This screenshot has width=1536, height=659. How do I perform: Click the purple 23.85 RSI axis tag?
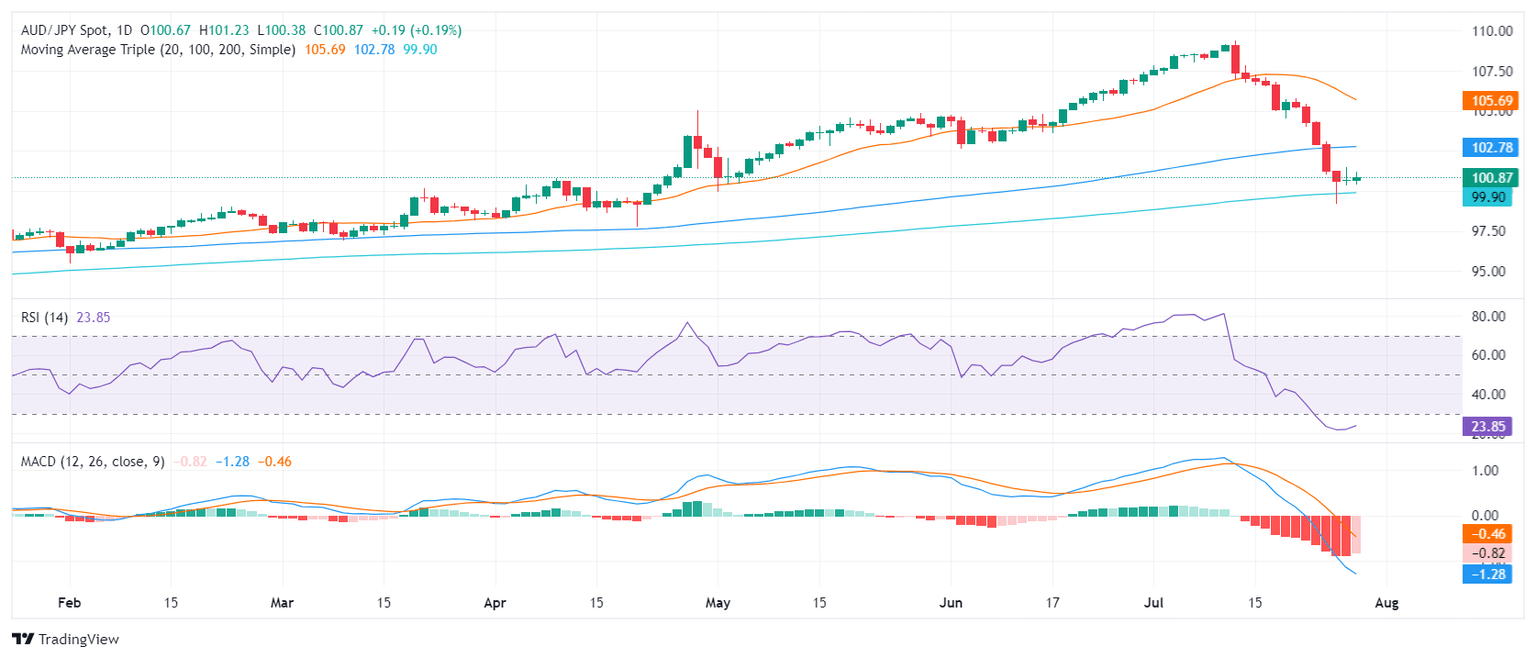point(1489,427)
